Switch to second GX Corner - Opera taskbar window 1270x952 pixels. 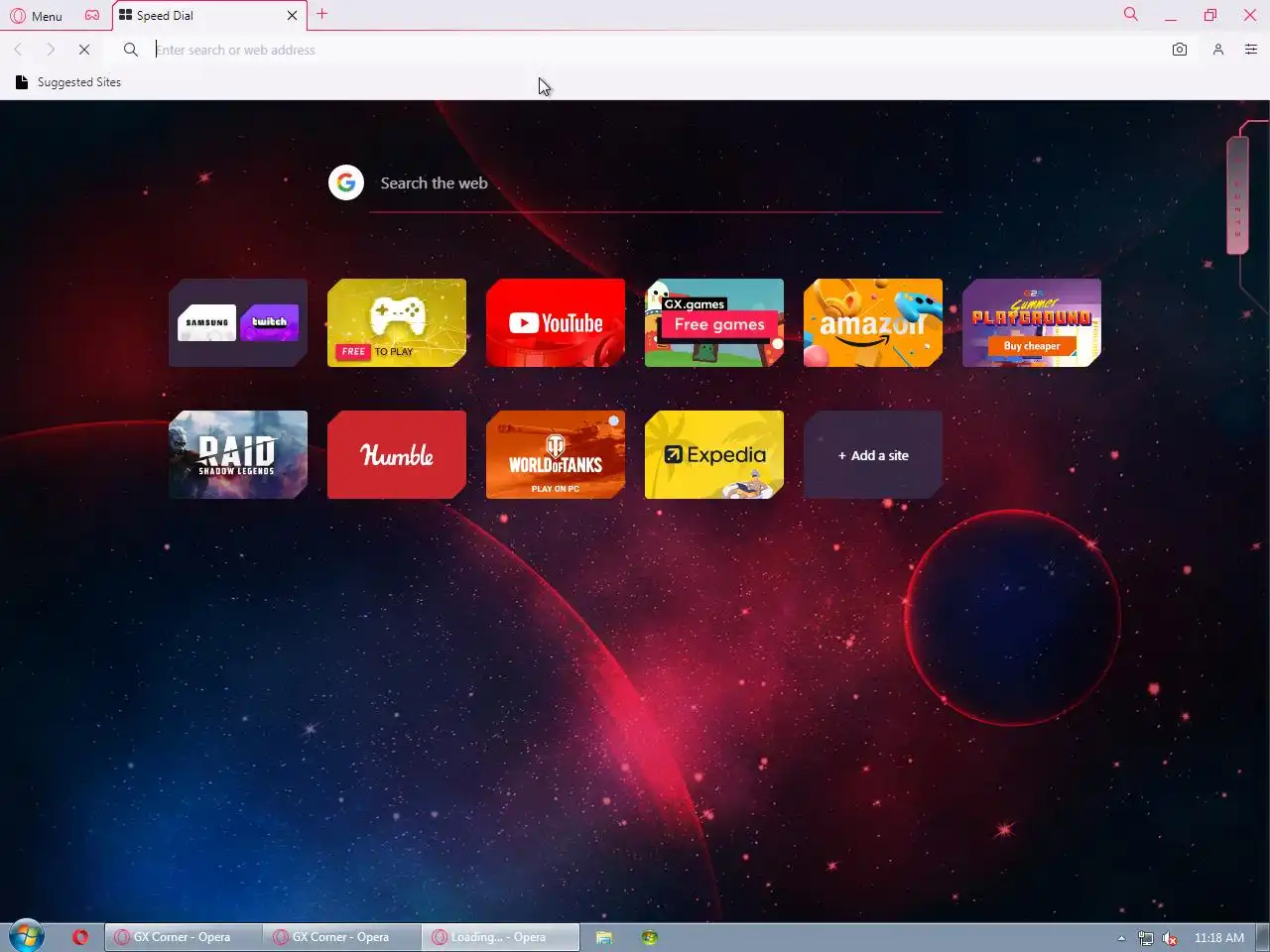tap(342, 937)
